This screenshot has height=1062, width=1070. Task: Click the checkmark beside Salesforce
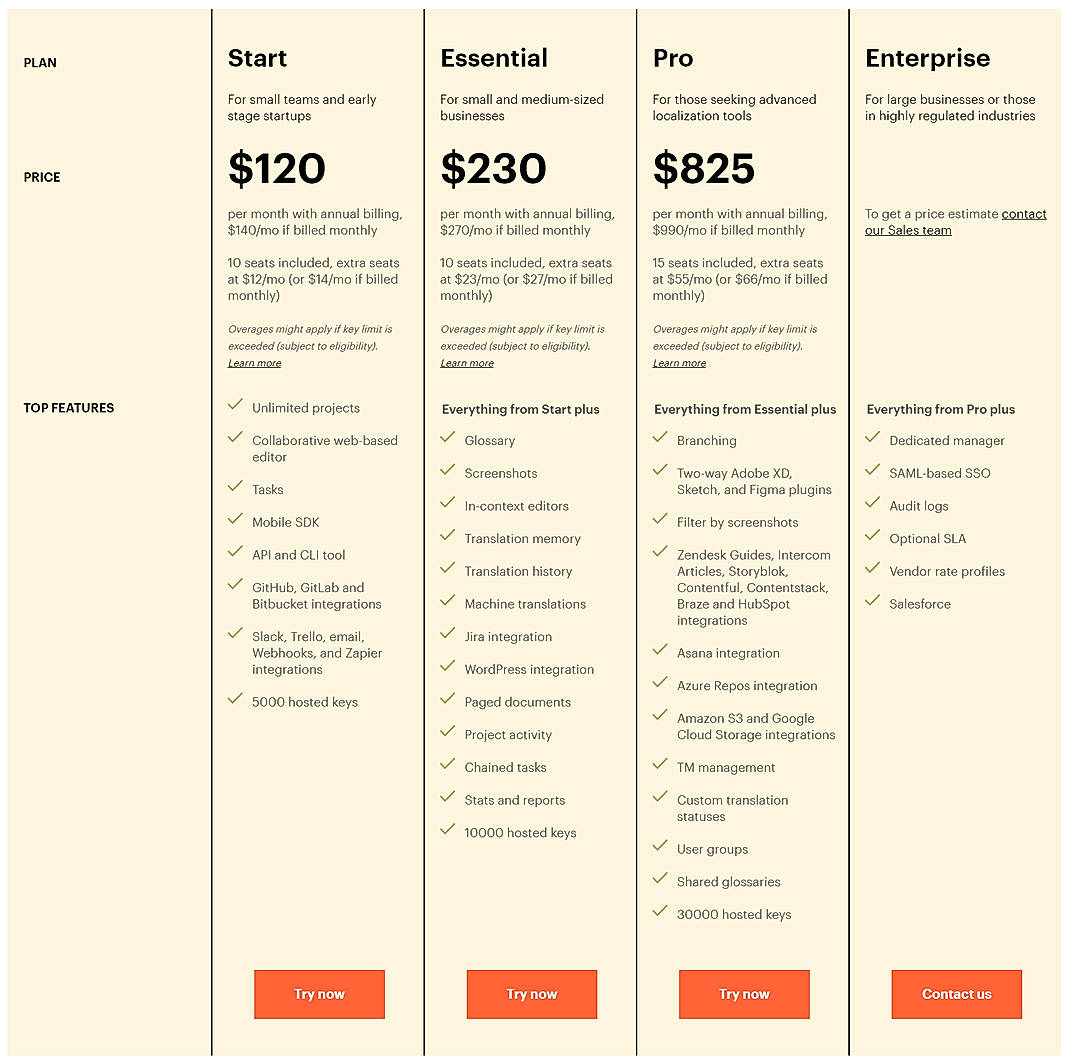pos(872,603)
